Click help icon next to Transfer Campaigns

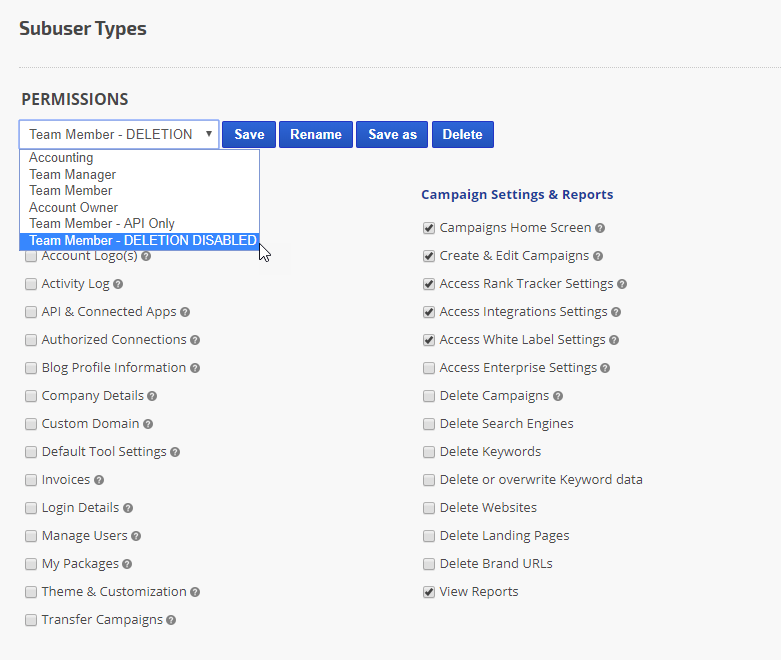tap(171, 620)
